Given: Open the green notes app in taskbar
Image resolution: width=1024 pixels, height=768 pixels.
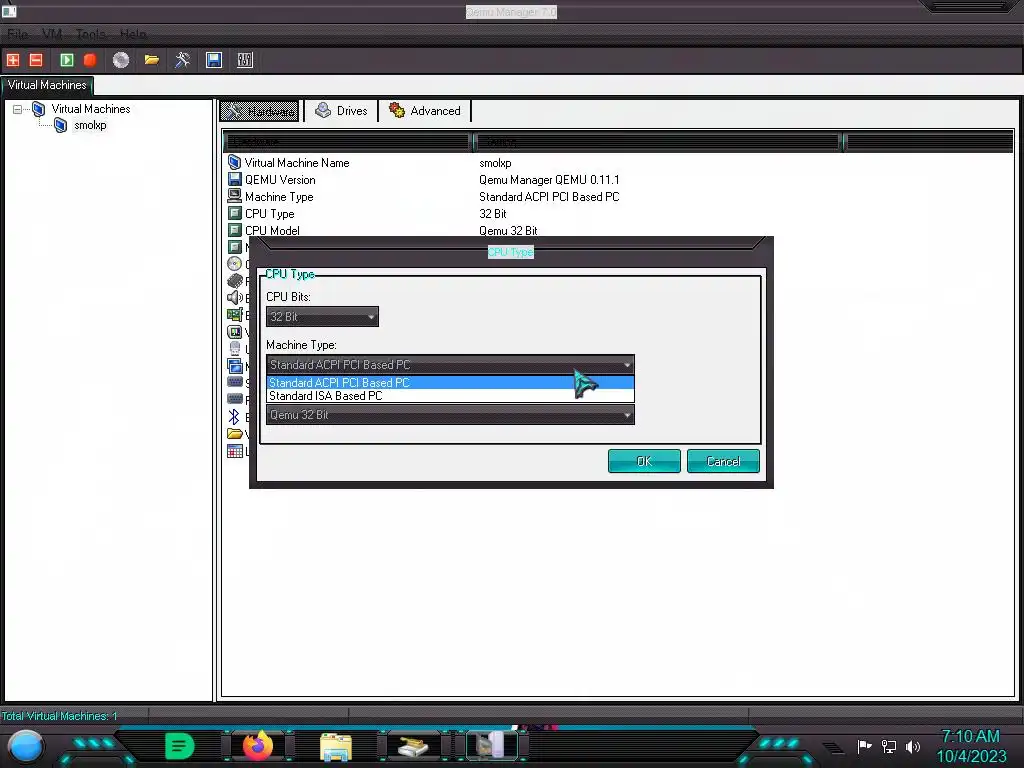Looking at the screenshot, I should point(180,746).
